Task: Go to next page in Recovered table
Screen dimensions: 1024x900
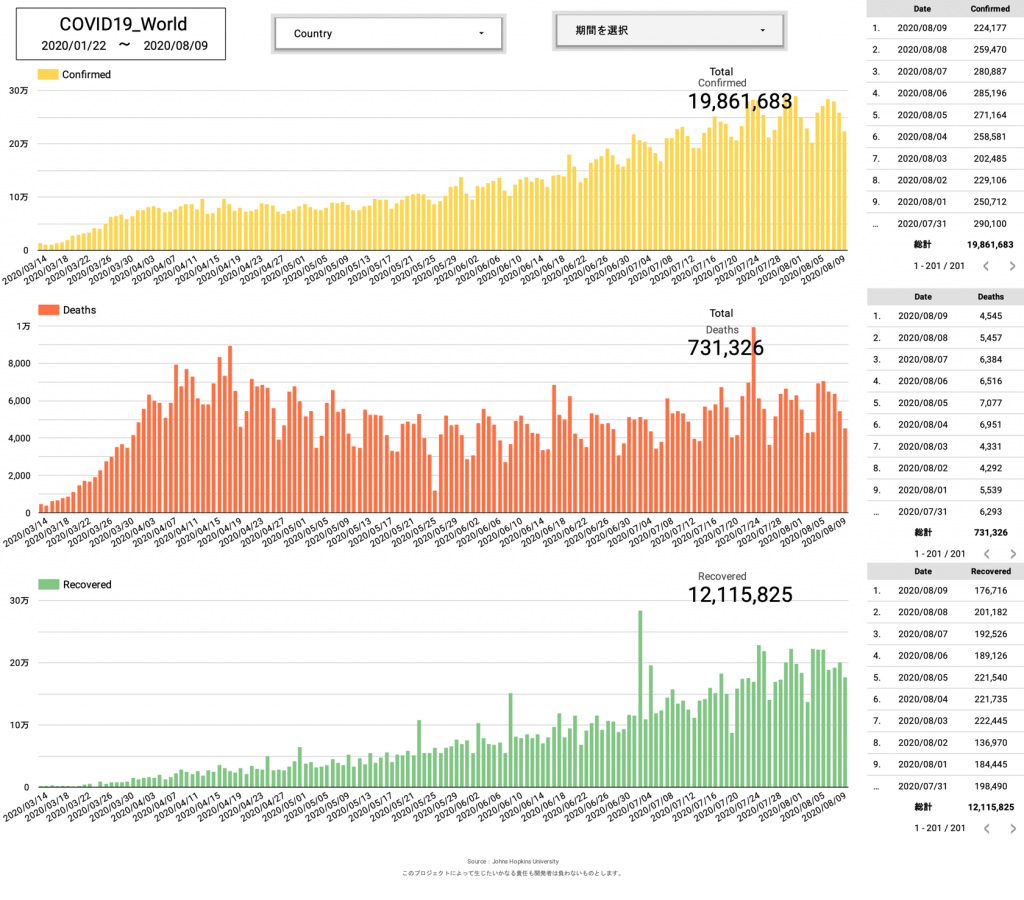Action: pyautogui.click(x=1012, y=829)
